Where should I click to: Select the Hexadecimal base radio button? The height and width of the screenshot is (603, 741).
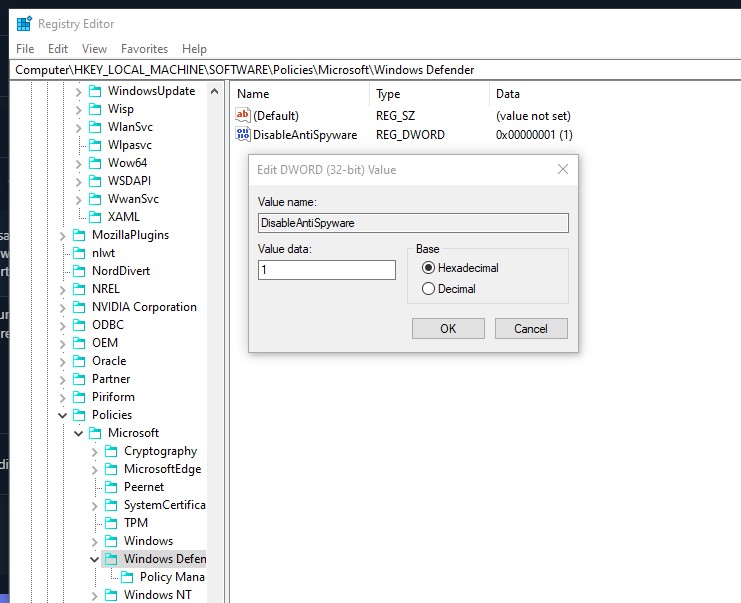pyautogui.click(x=428, y=268)
